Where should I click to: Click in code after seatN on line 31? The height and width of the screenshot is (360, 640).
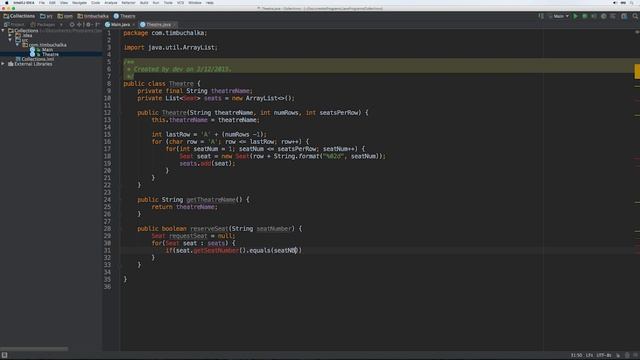point(296,250)
